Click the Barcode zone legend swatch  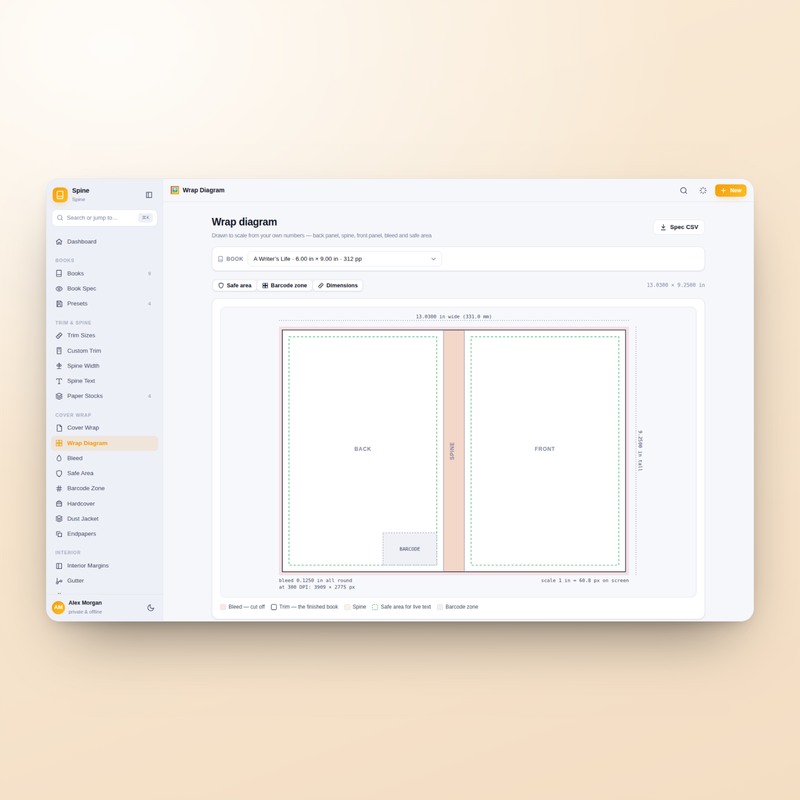[x=440, y=607]
